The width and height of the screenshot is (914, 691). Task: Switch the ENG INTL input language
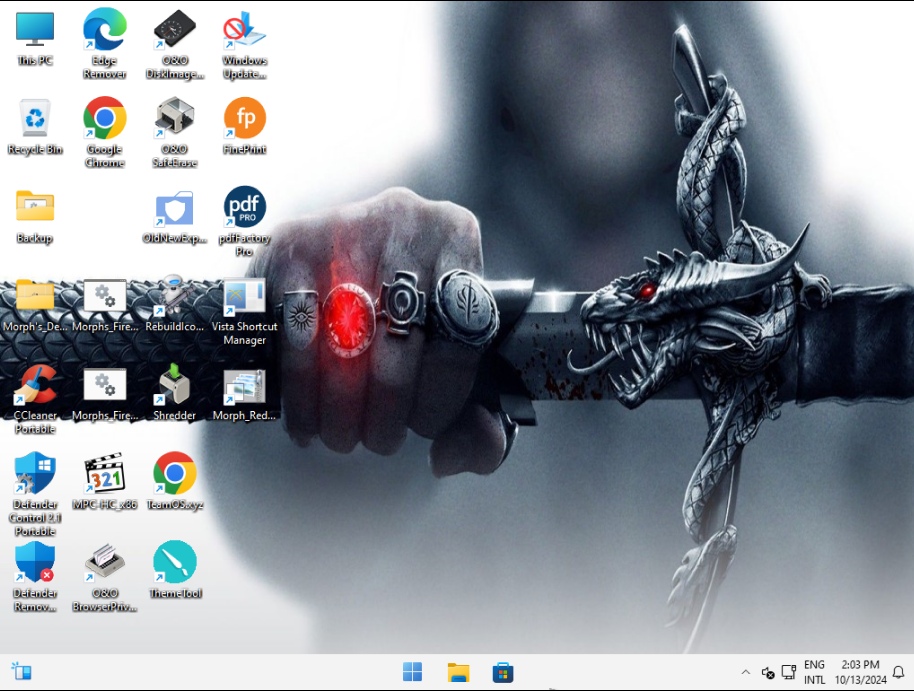tap(815, 672)
